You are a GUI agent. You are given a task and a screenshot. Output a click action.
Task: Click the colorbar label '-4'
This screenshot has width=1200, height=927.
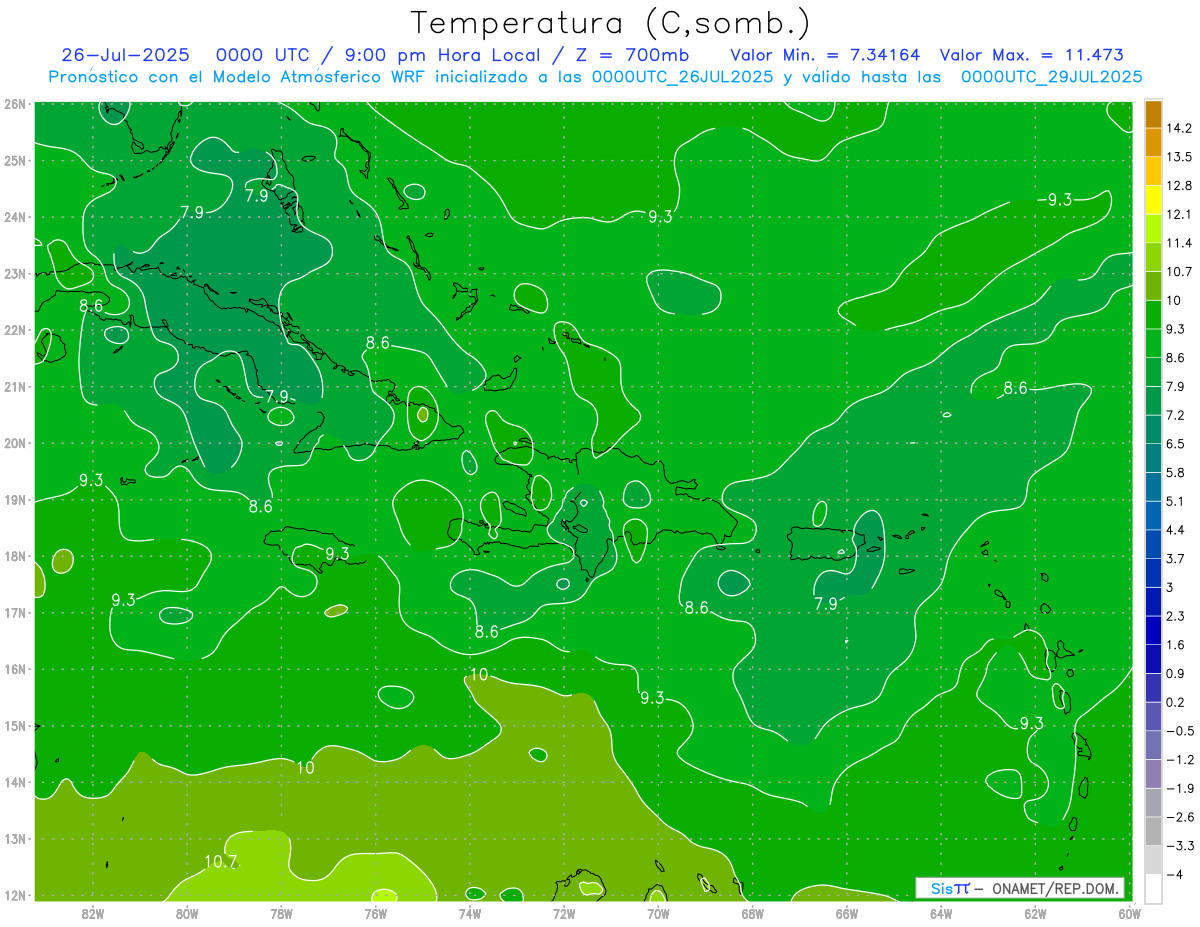(1173, 874)
